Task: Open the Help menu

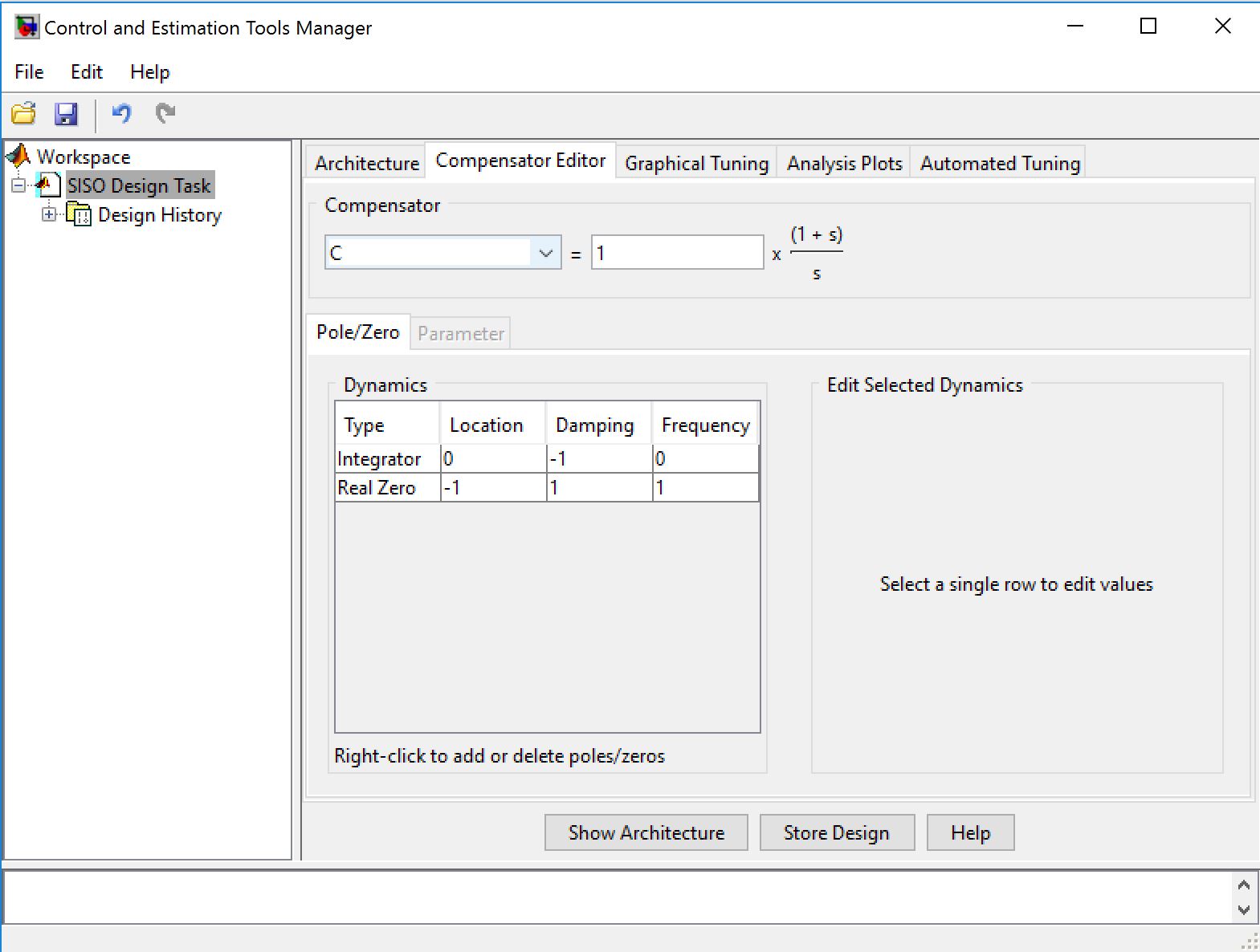Action: click(x=150, y=72)
